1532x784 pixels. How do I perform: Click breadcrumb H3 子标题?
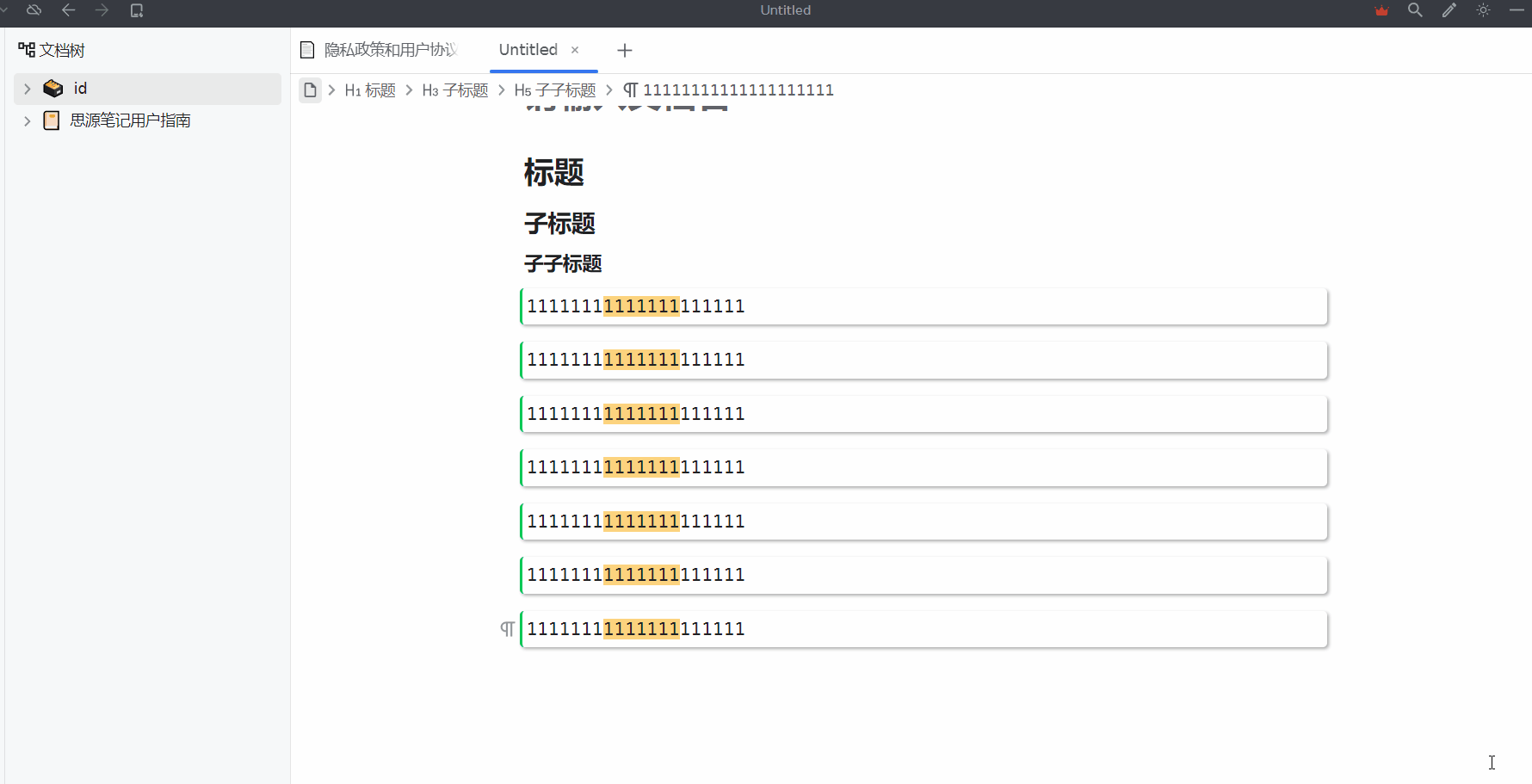pyautogui.click(x=455, y=90)
